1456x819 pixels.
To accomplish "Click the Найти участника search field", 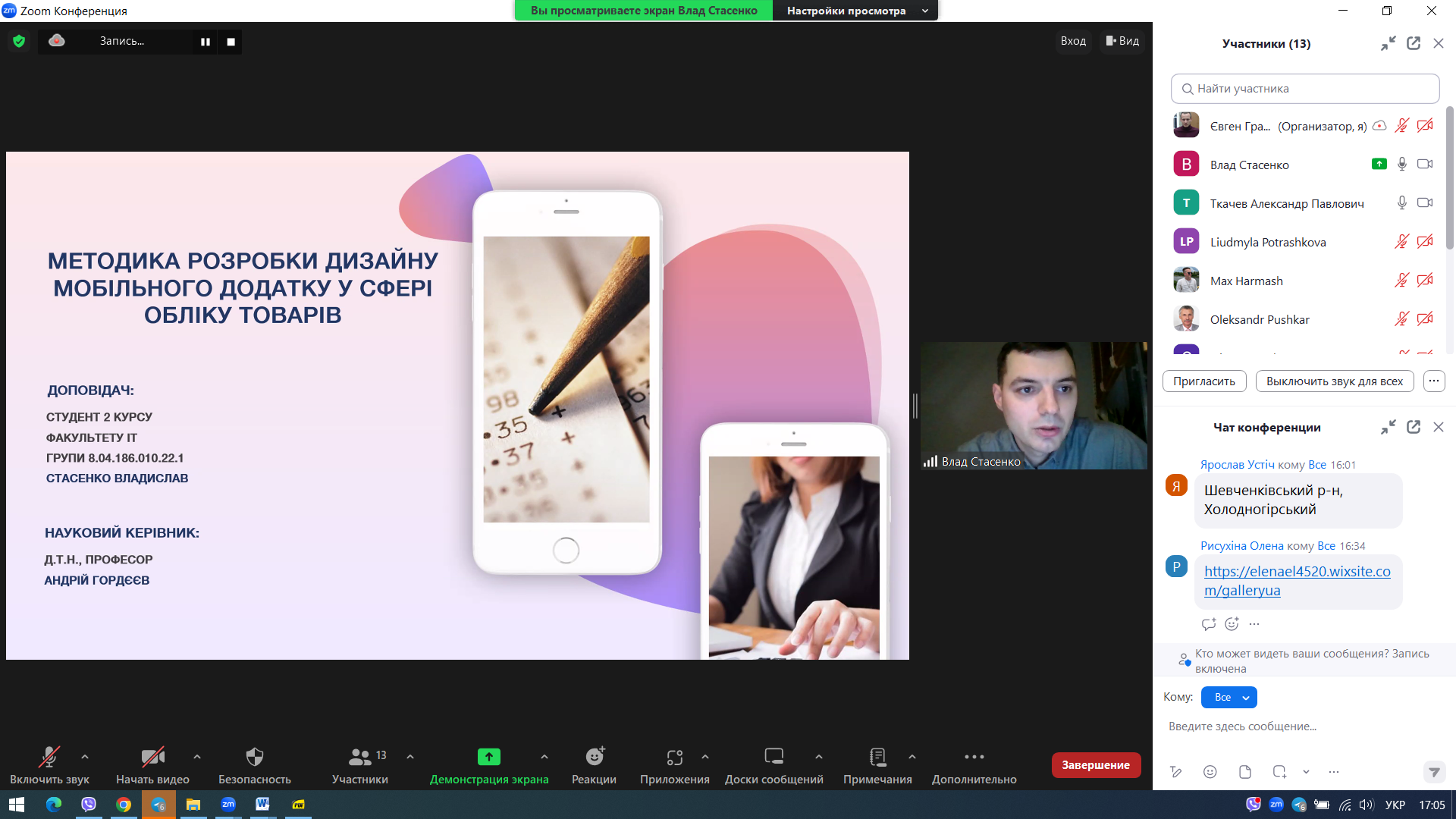I will [x=1304, y=89].
